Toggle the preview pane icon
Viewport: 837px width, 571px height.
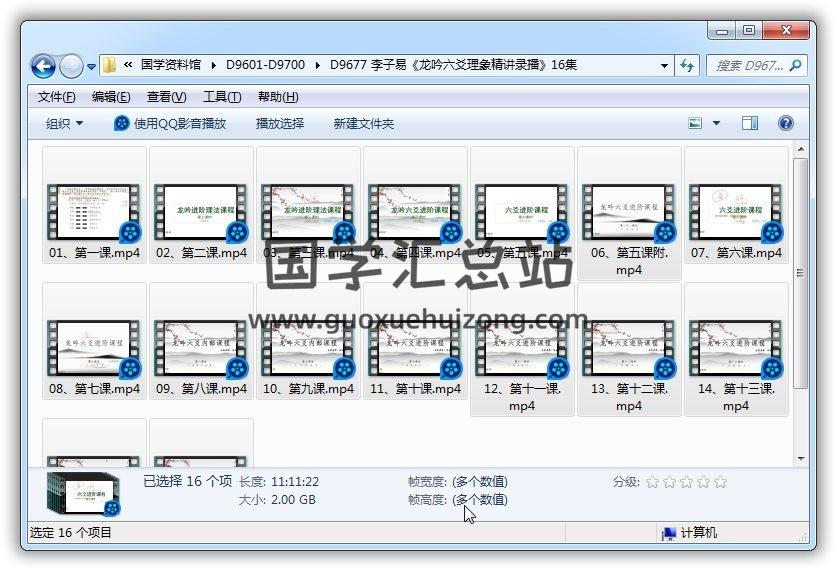[750, 123]
